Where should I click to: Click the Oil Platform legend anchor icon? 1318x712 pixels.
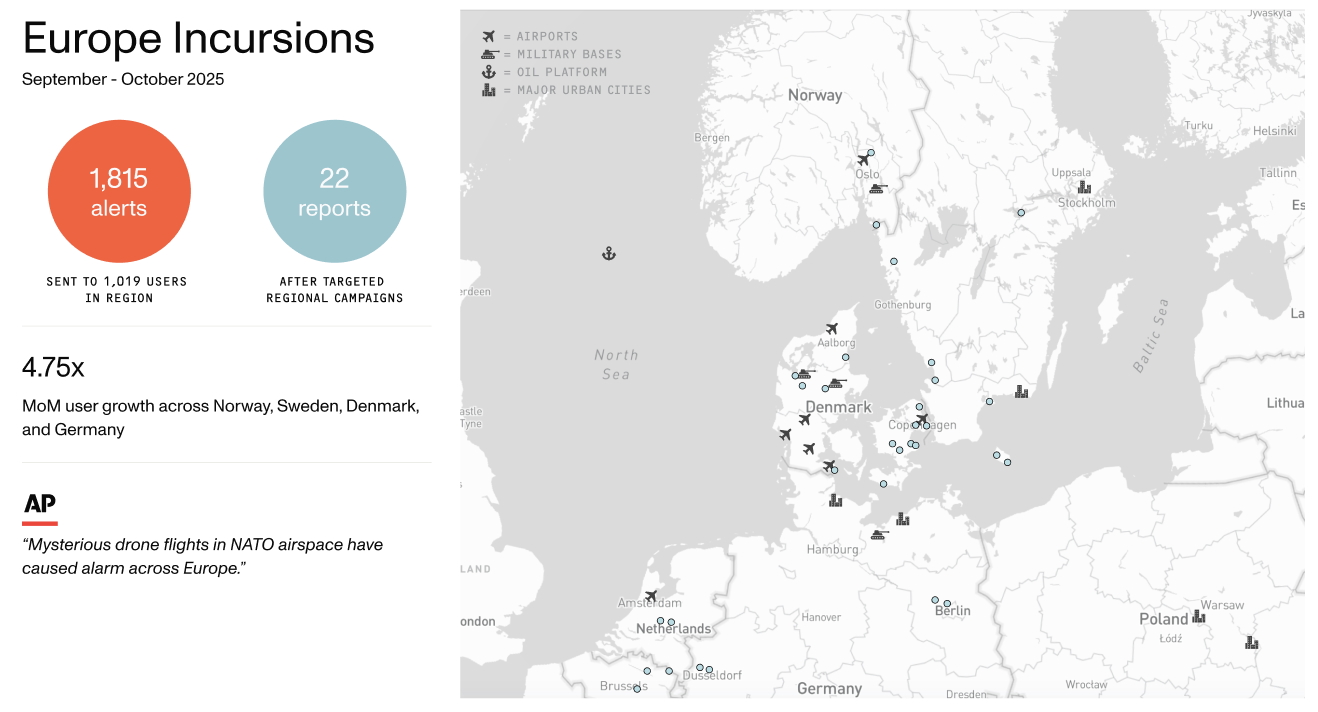(488, 72)
